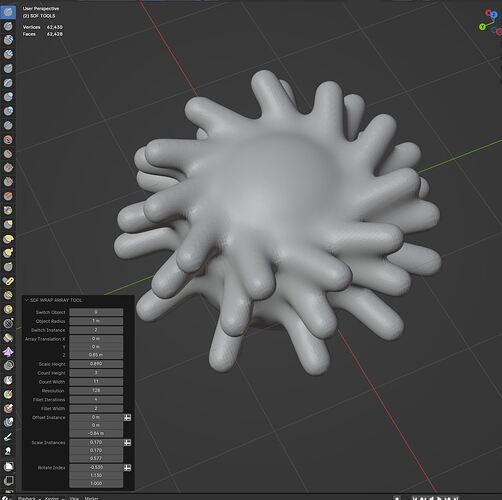The height and width of the screenshot is (500, 502).
Task: Open the timeline View menu
Action: [x=74, y=498]
